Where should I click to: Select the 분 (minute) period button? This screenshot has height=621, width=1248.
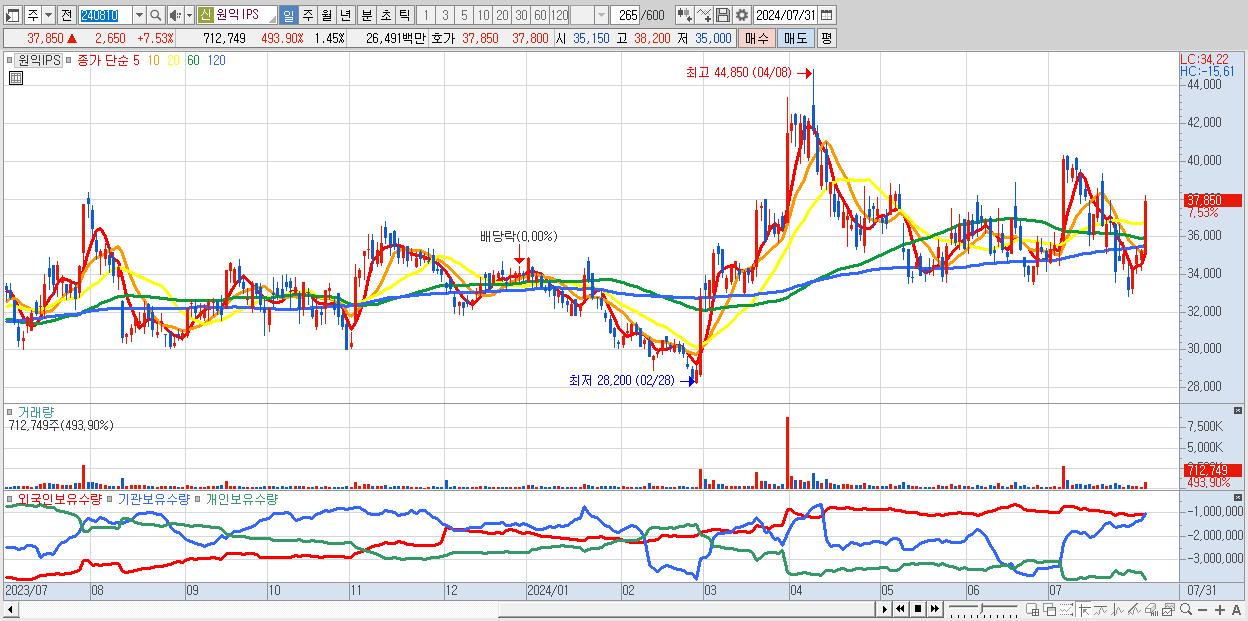(367, 15)
